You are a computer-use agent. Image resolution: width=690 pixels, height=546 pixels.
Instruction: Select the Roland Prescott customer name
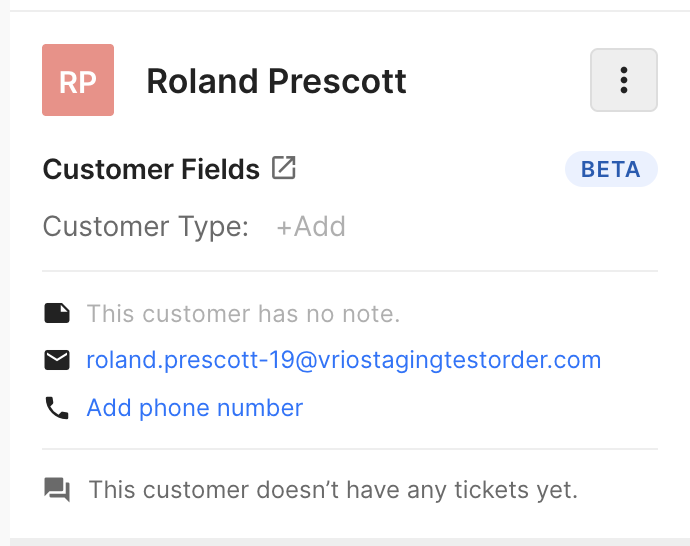coord(276,81)
